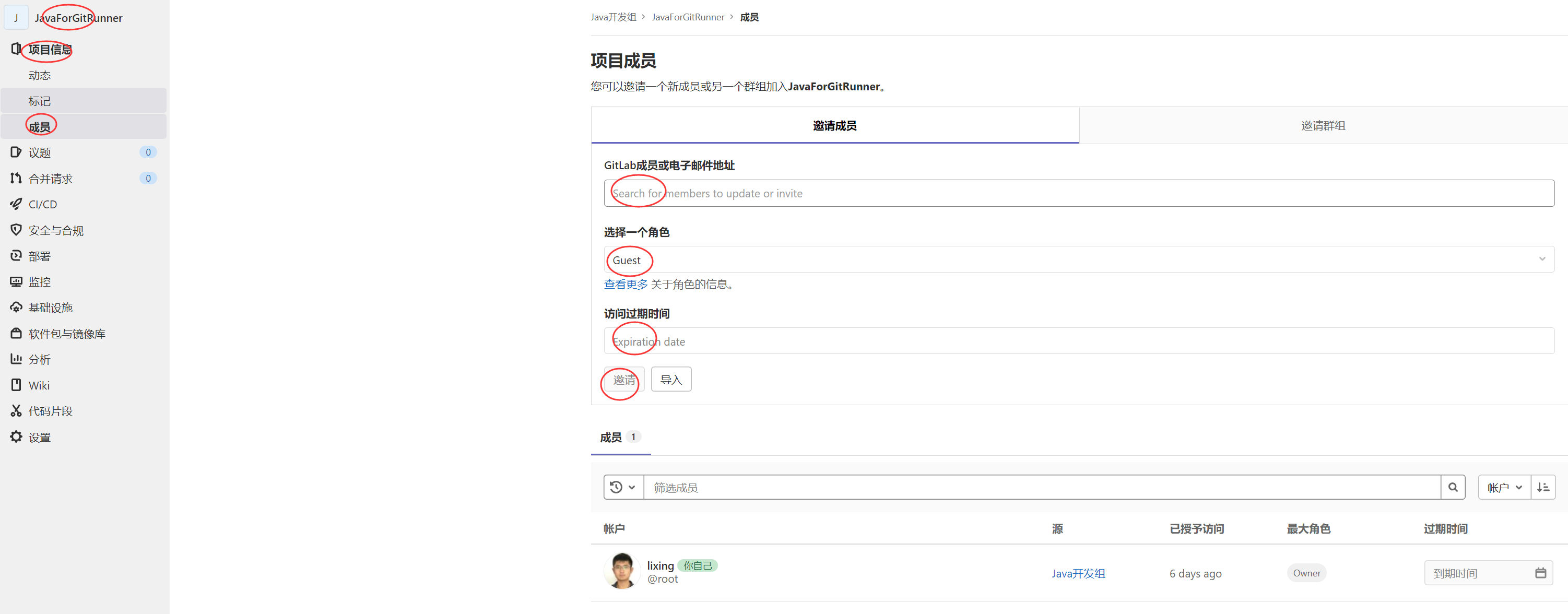Click the 安全与合规 shield icon
This screenshot has width=1568, height=614.
pyautogui.click(x=16, y=229)
